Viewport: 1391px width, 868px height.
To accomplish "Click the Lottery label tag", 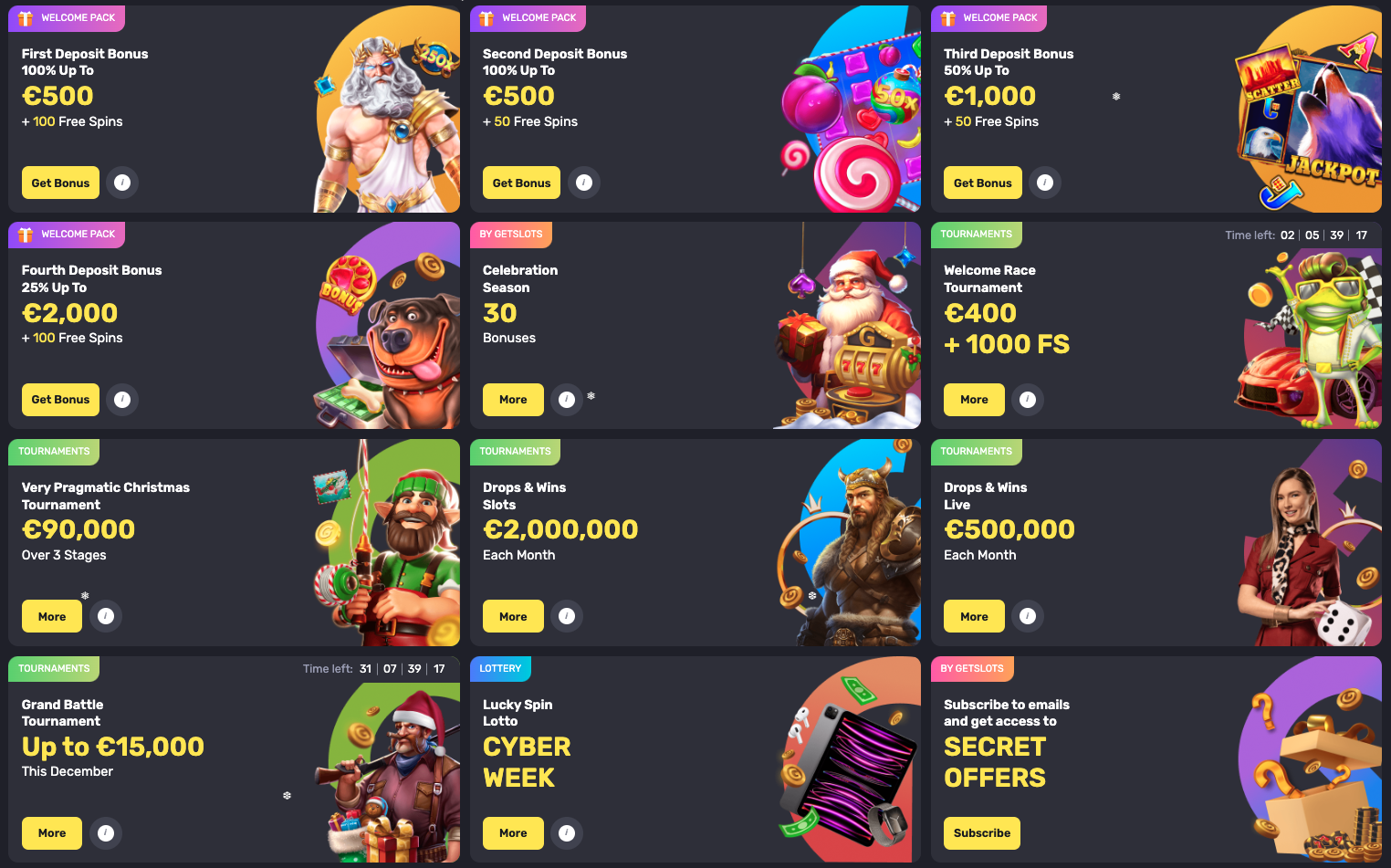I will [x=500, y=669].
